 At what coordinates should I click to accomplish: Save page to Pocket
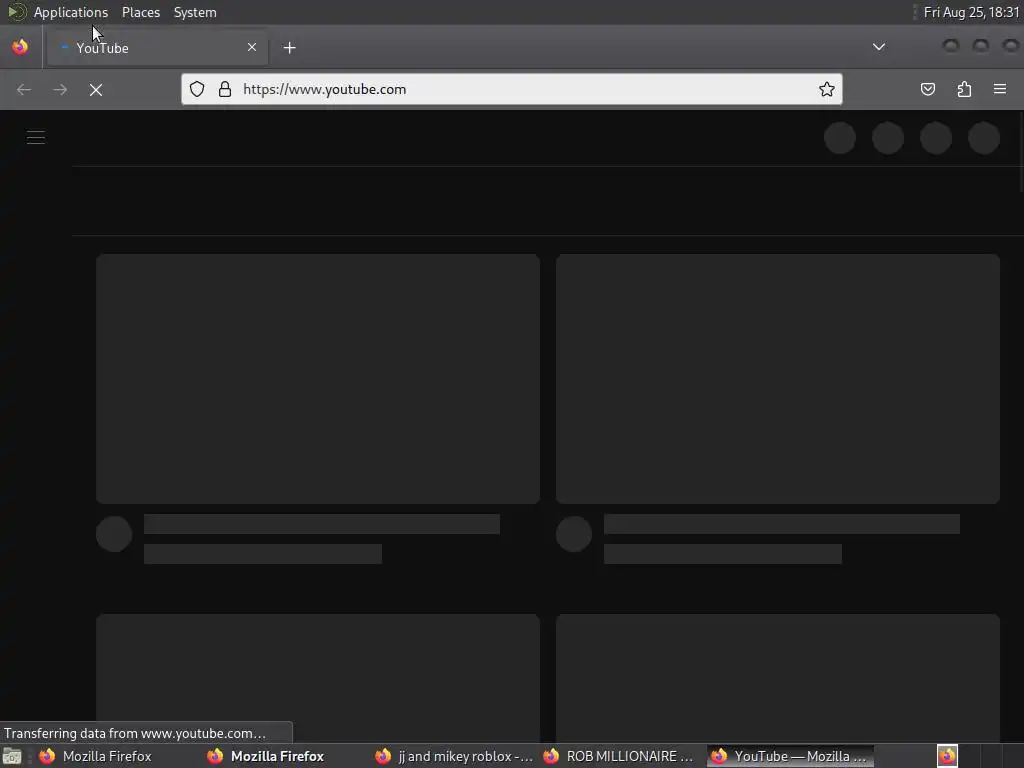[928, 89]
